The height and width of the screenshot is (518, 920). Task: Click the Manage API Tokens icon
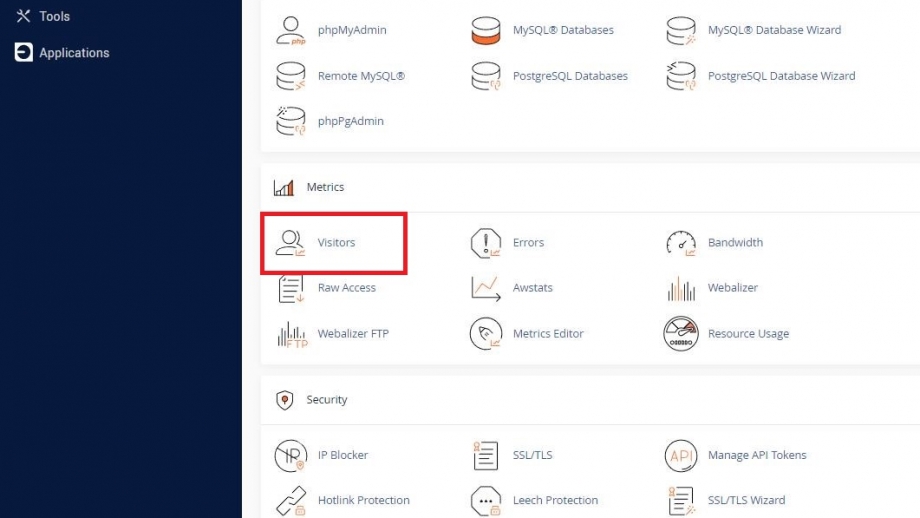(x=681, y=456)
